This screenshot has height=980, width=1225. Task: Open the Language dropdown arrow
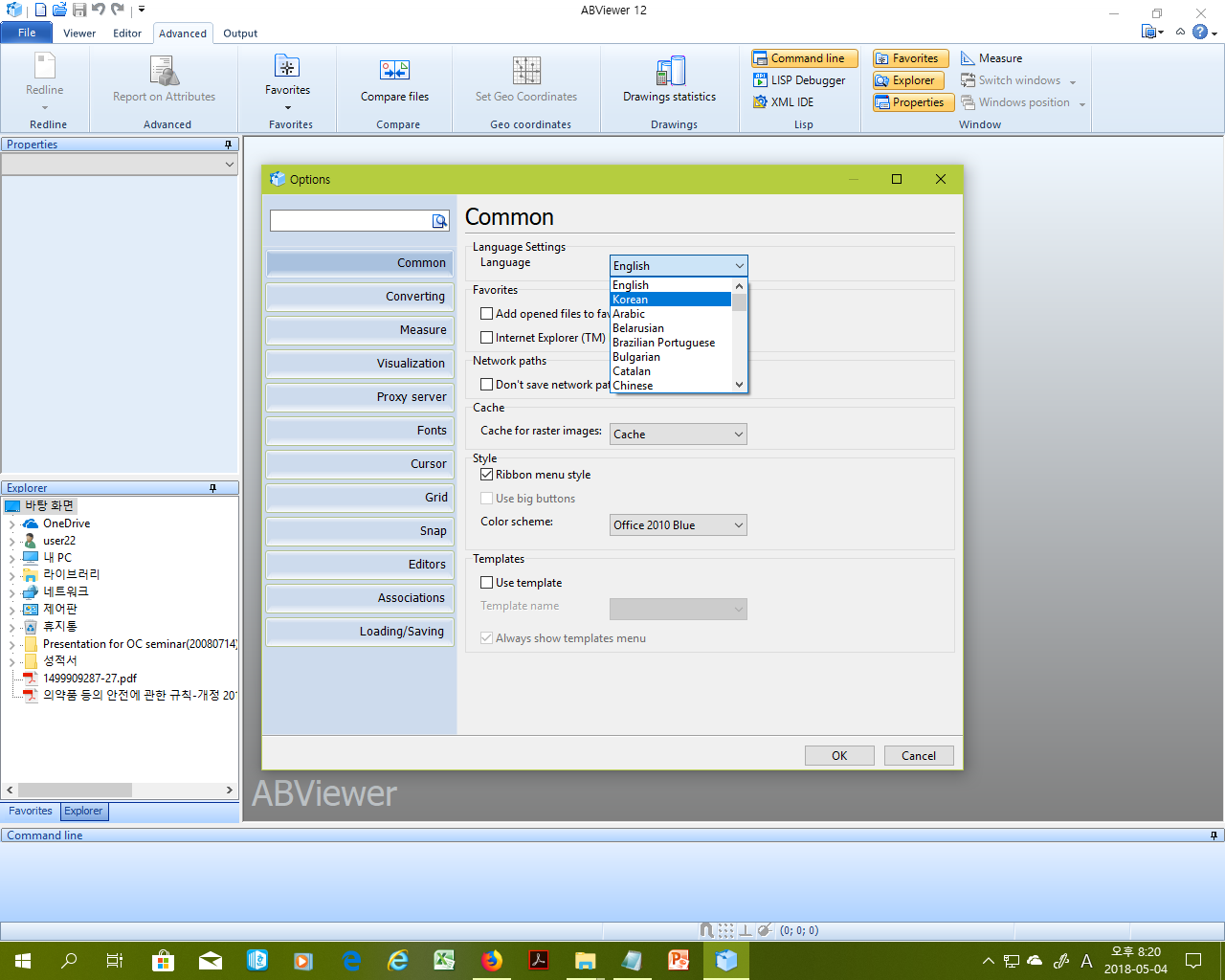(739, 266)
